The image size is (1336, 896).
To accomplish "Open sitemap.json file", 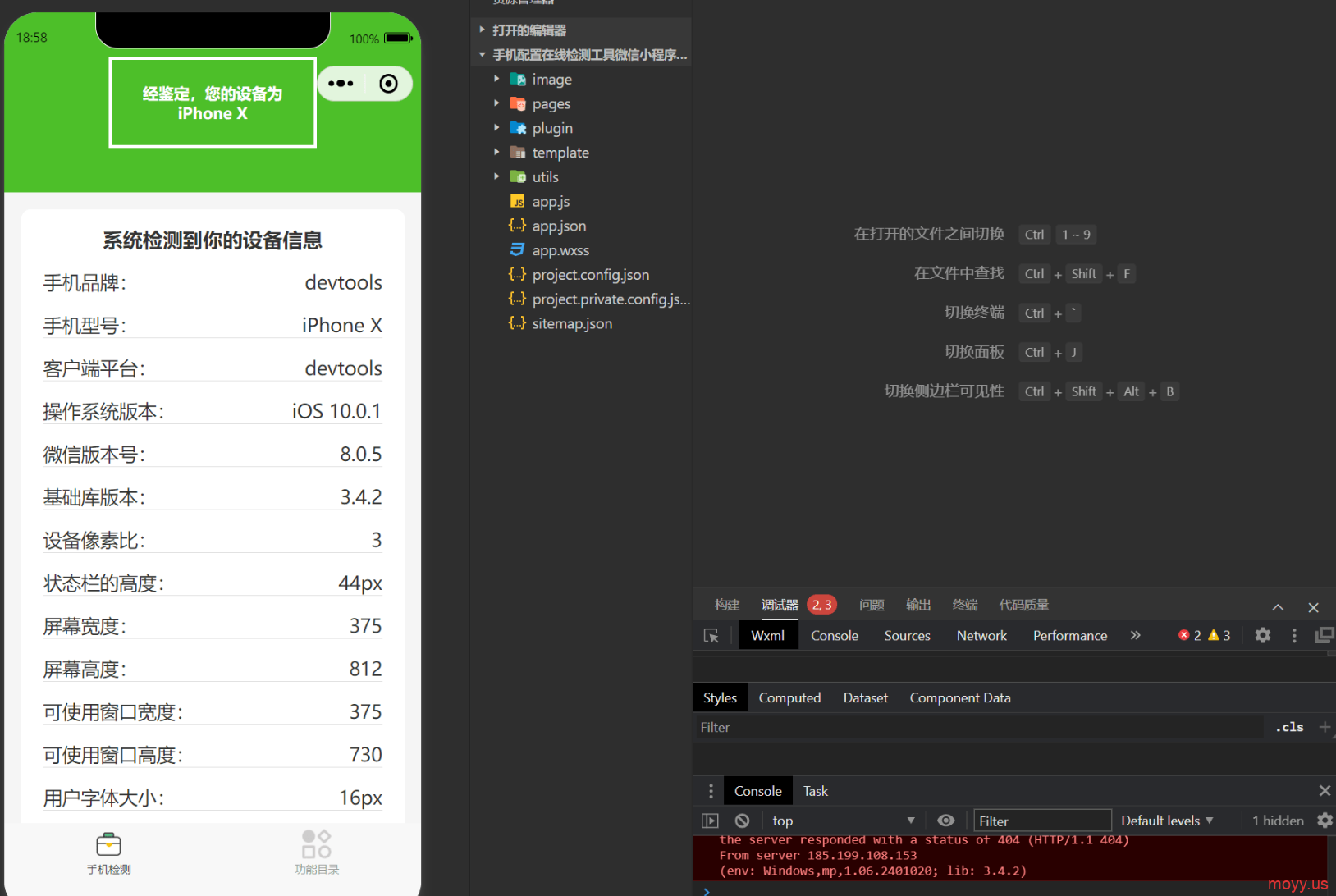I will click(x=572, y=323).
